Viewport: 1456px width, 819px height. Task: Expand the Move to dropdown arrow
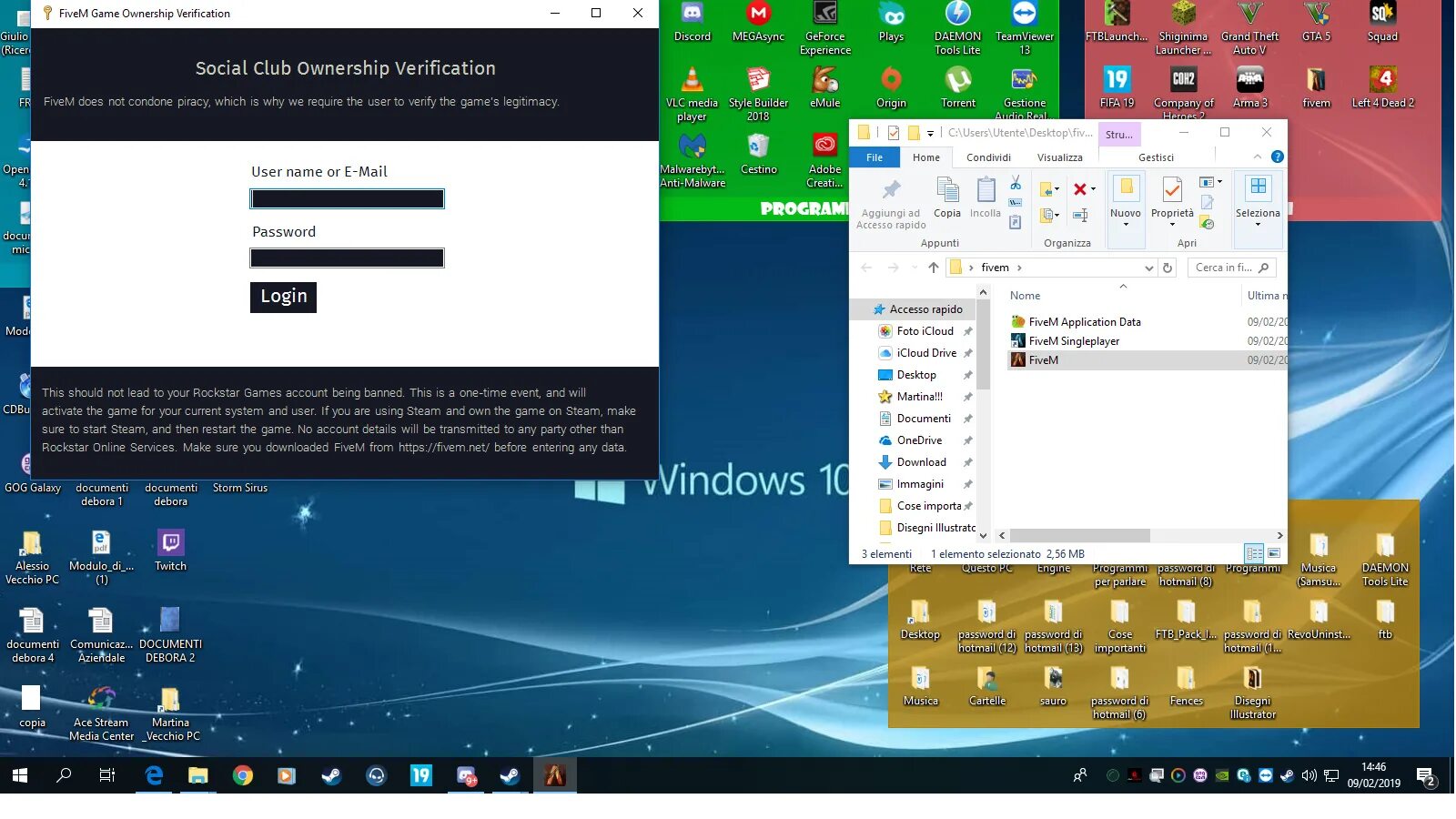(x=1057, y=189)
